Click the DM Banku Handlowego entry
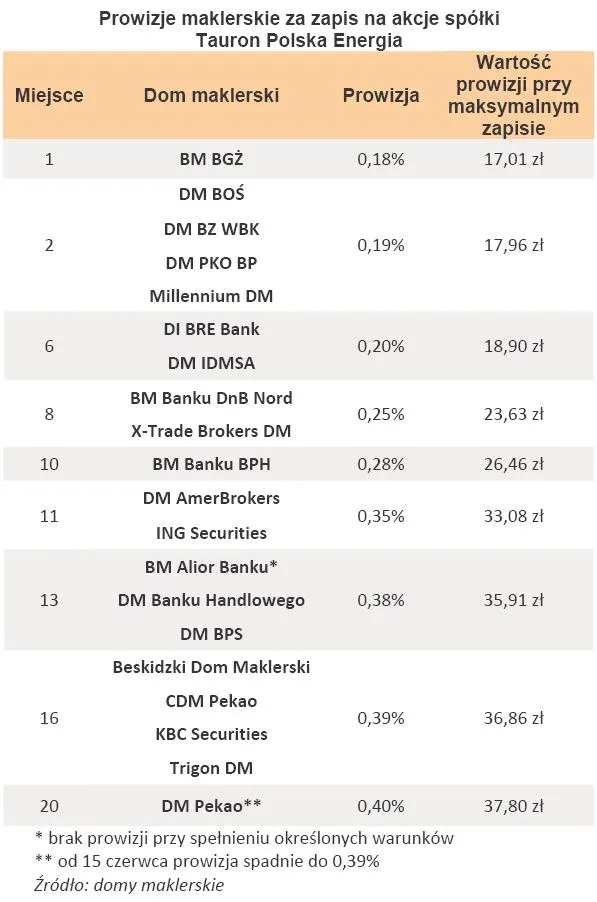The image size is (597, 902). [x=211, y=600]
